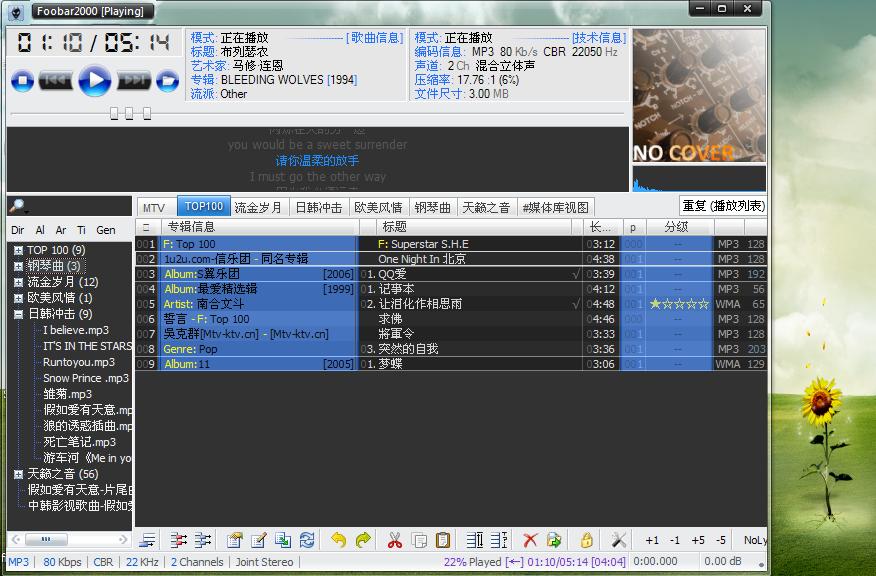
Task: Click the scissors cut icon
Action: coord(394,540)
